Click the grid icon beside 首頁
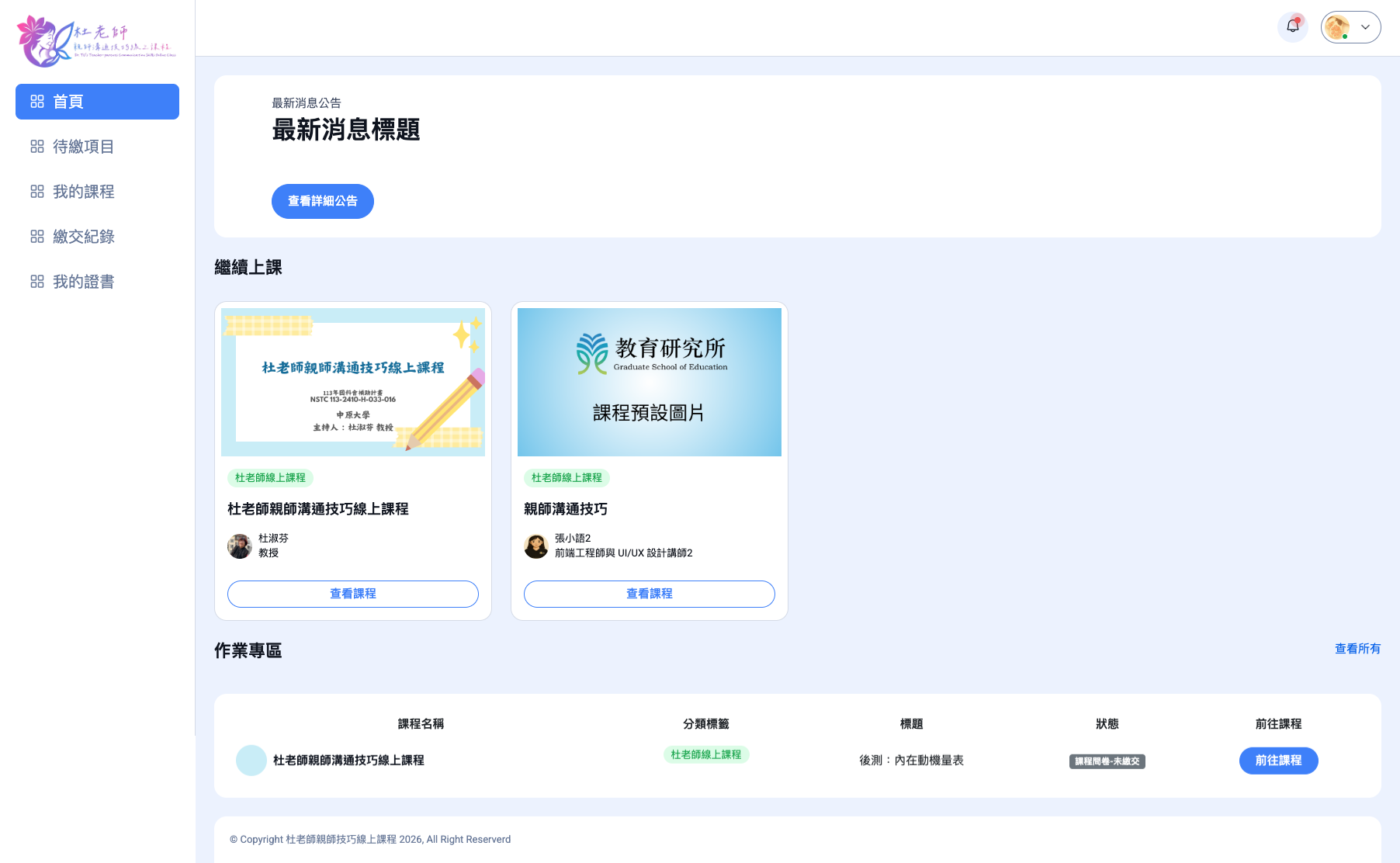This screenshot has height=863, width=1400. pyautogui.click(x=37, y=102)
